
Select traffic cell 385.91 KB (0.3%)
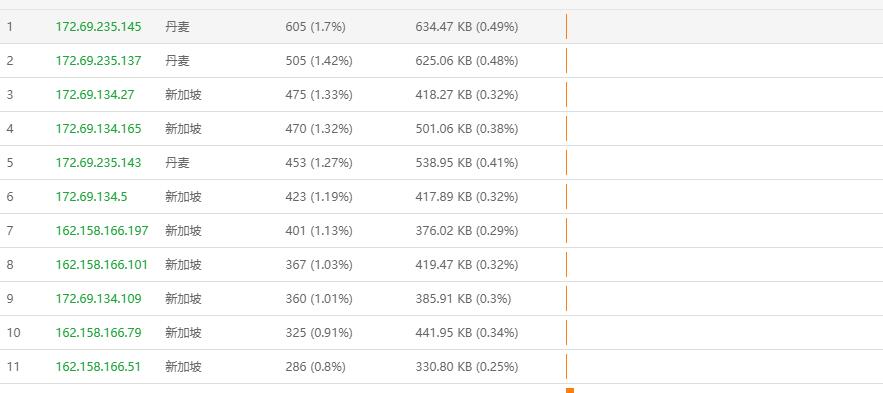pyautogui.click(x=463, y=298)
